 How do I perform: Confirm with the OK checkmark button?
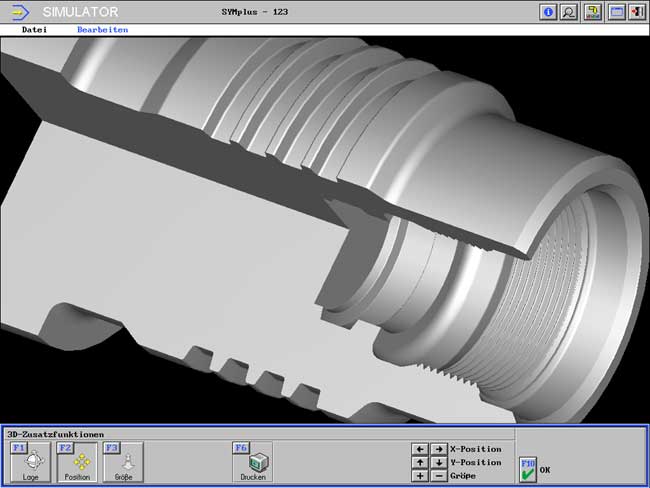(x=528, y=469)
